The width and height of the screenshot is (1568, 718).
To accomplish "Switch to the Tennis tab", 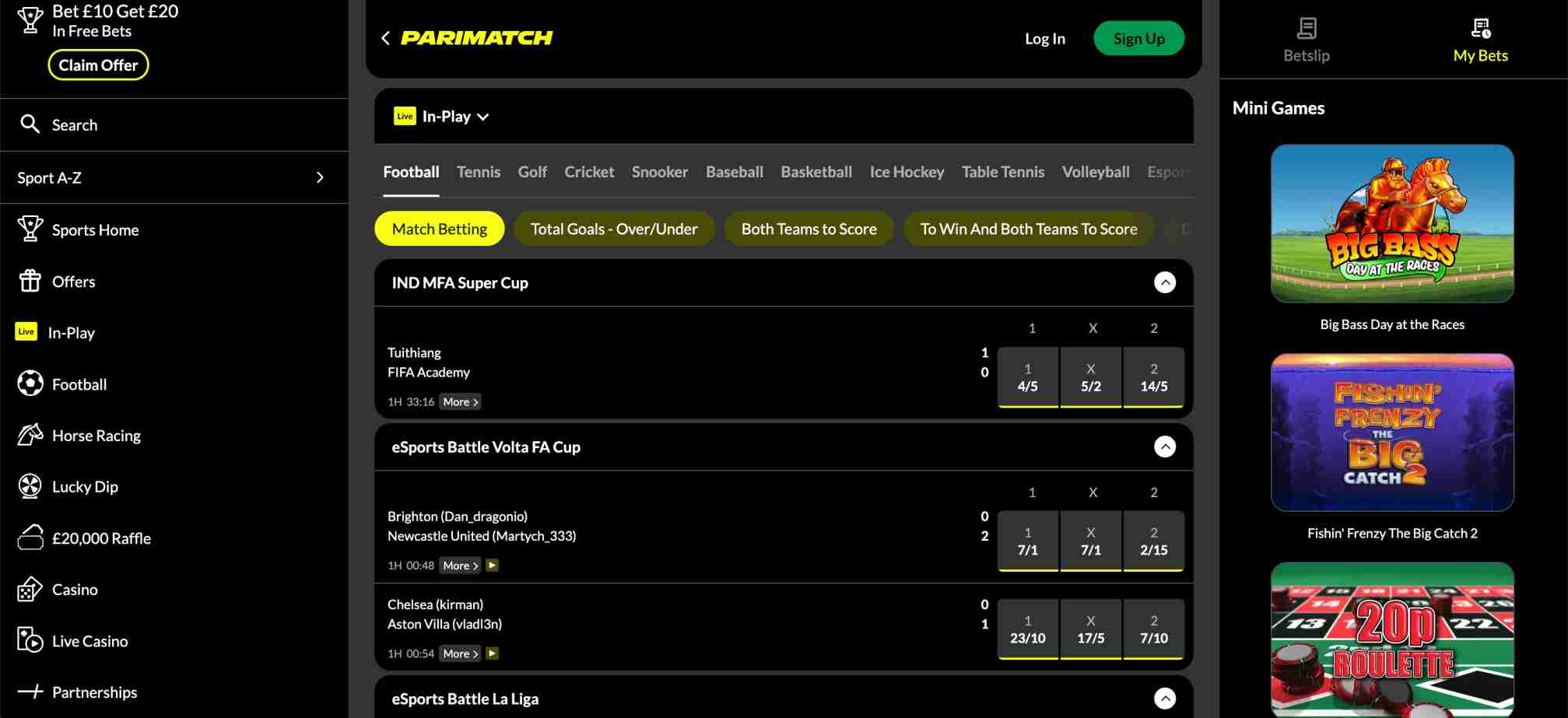I will coord(479,172).
